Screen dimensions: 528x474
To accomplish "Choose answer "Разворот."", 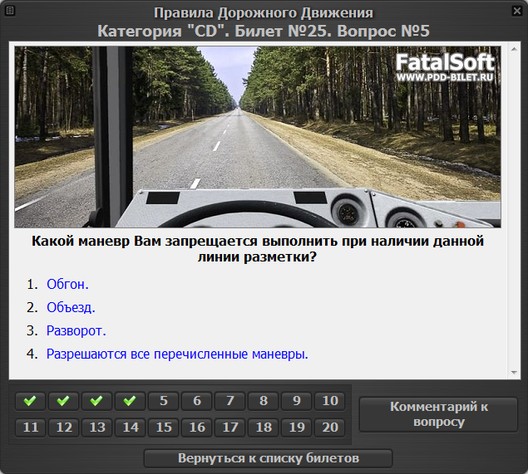I will pyautogui.click(x=76, y=331).
